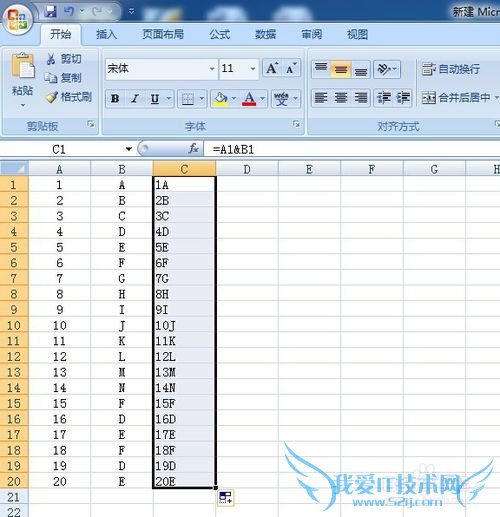Click the formula bar showing =A1&B1

[352, 149]
